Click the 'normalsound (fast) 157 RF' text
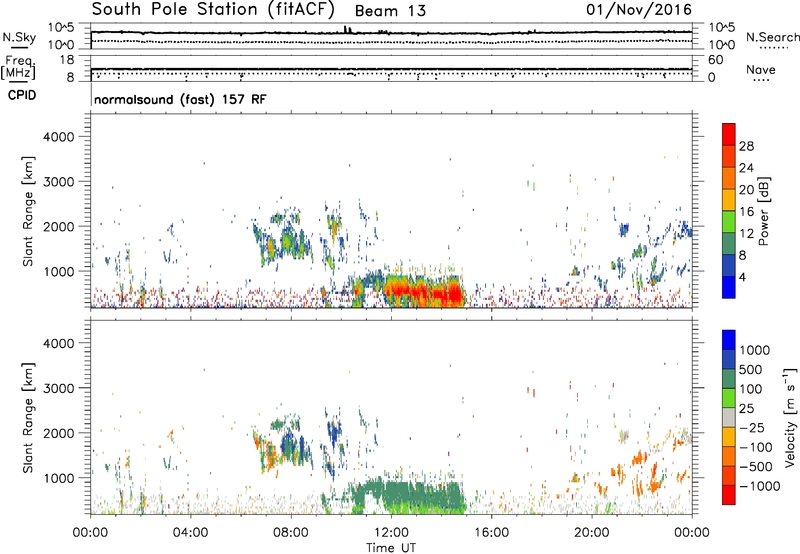Viewport: 800px width, 554px height. (180, 99)
